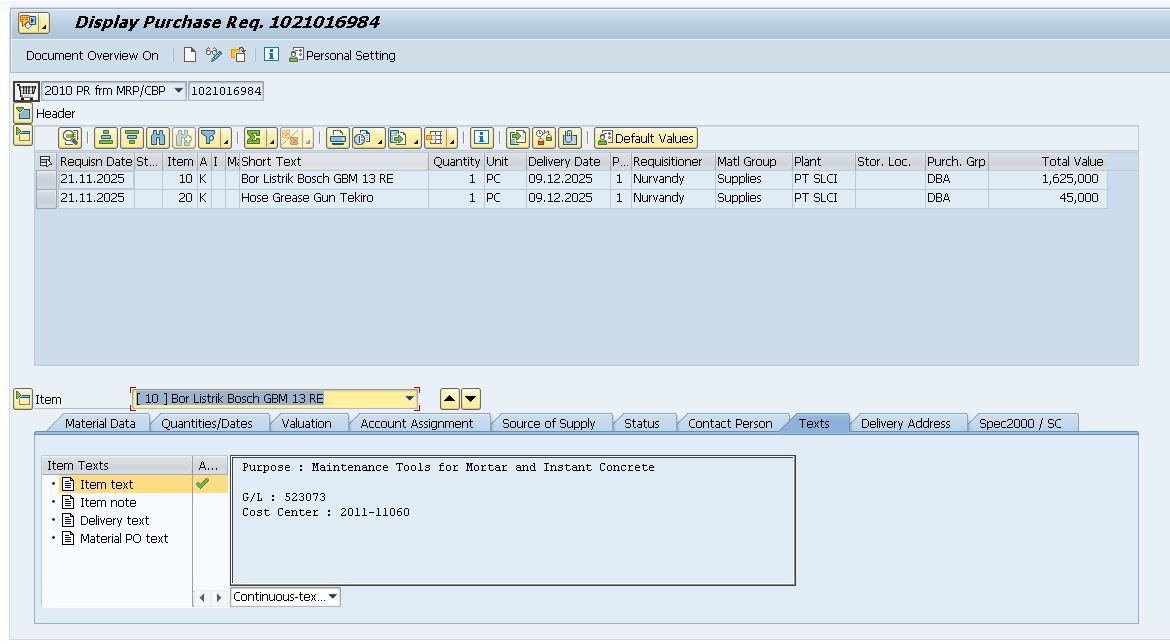Click the Document Overview On button
The image size is (1170, 644).
click(x=92, y=56)
